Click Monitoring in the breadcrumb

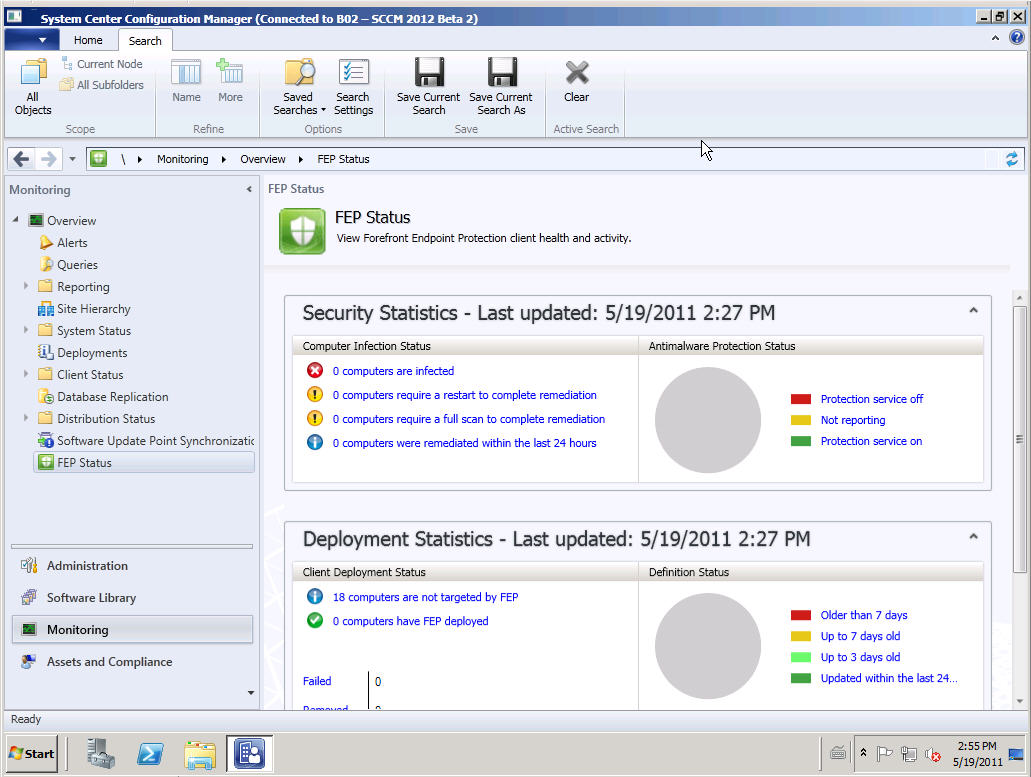pos(182,159)
